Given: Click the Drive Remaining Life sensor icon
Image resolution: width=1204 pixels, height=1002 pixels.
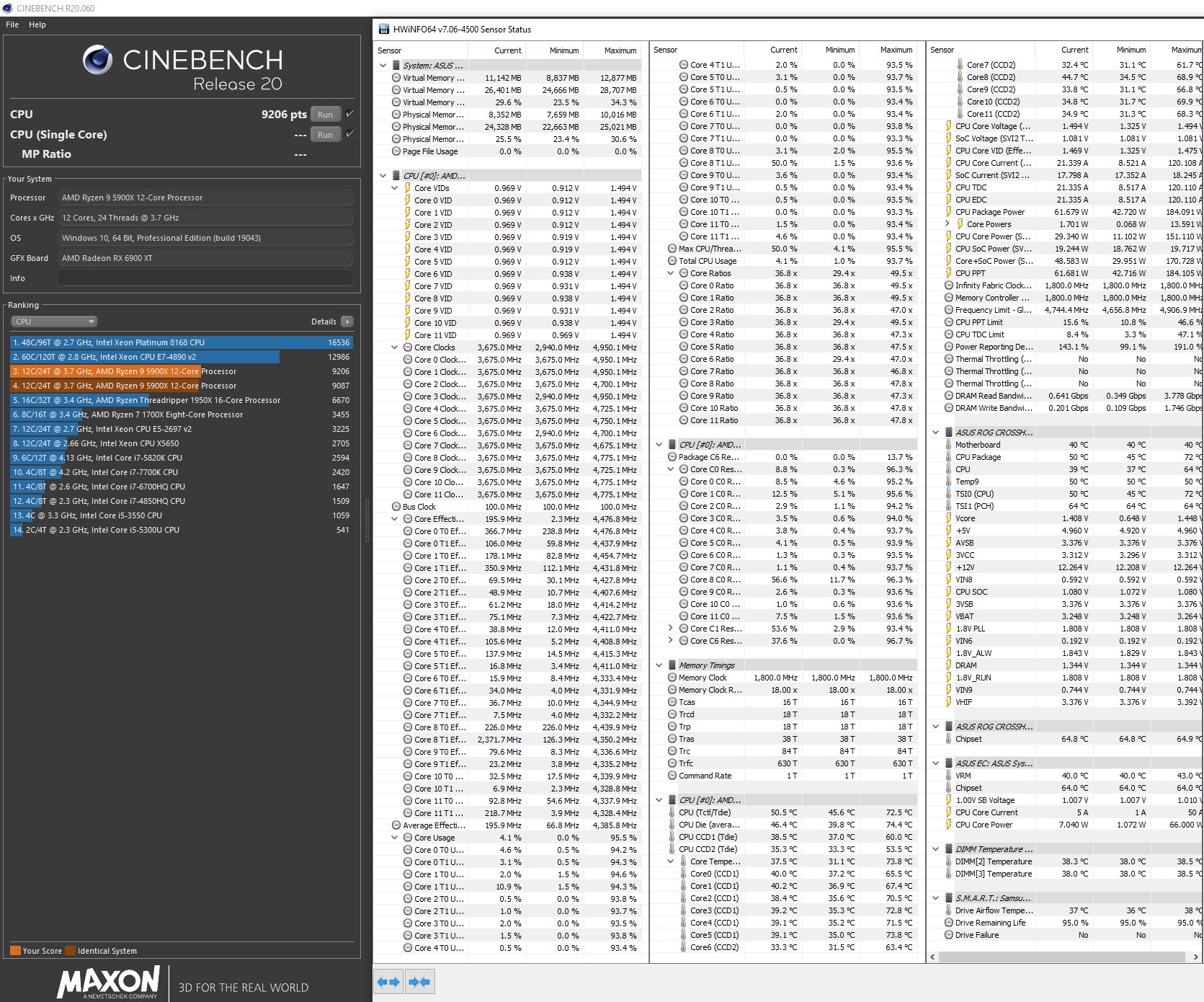Looking at the screenshot, I should coord(949,923).
